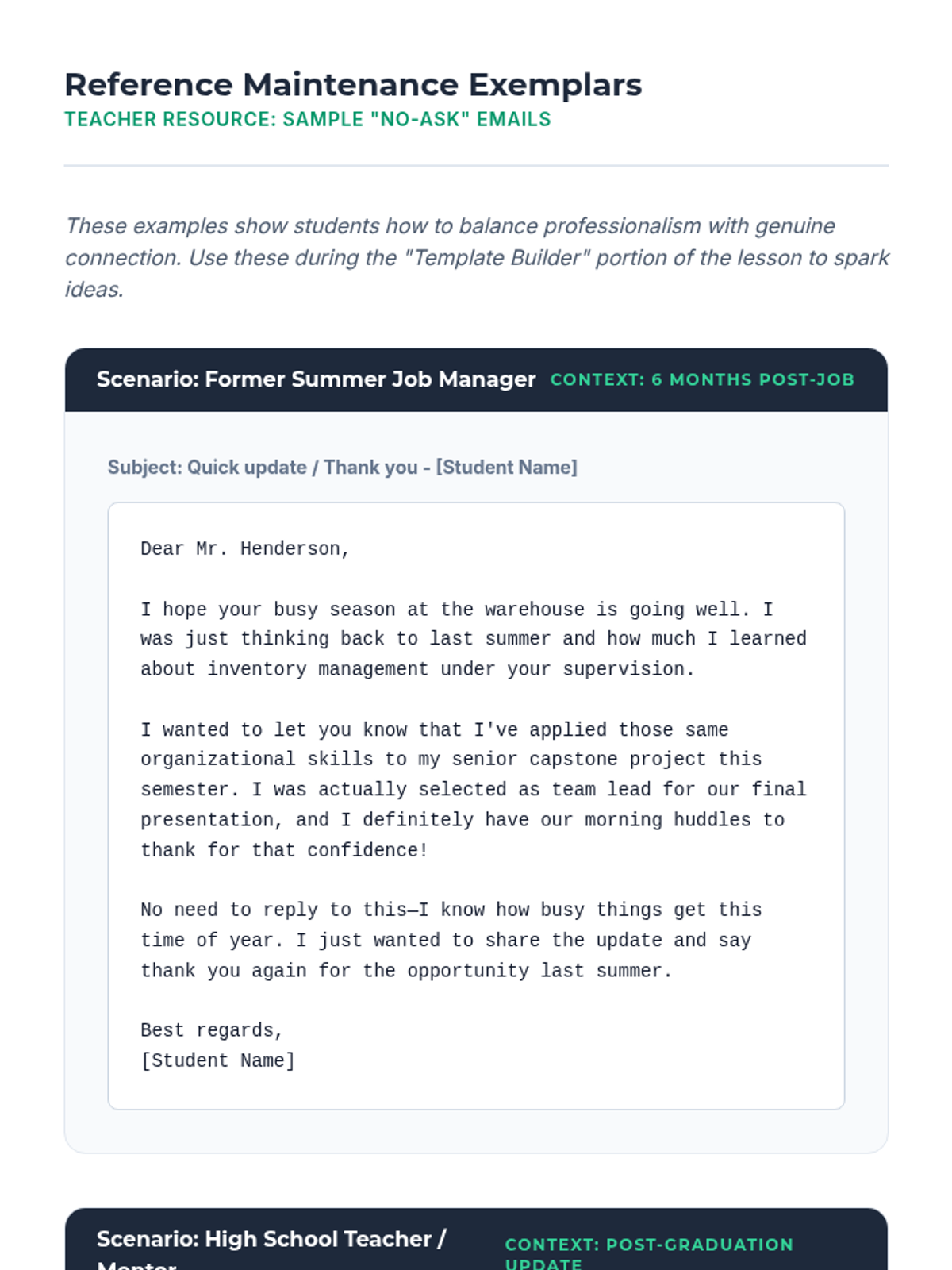Click the "Best regards," closing line
Viewport: 952px width, 1270px height.
pos(211,1030)
